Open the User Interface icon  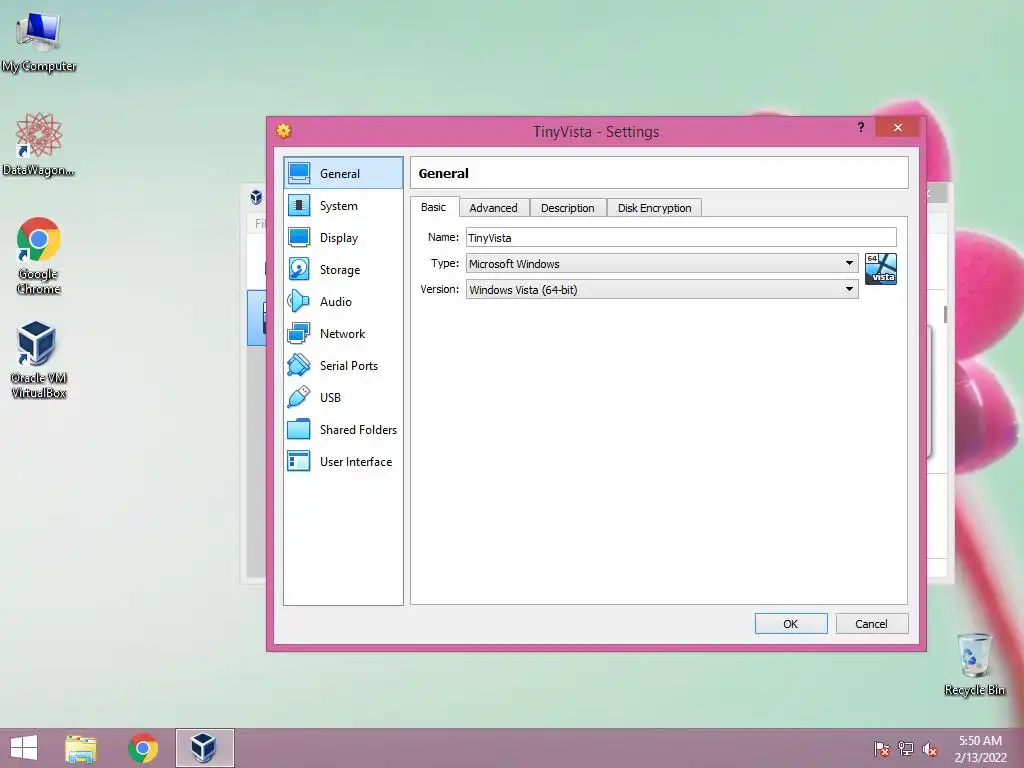[x=299, y=461]
